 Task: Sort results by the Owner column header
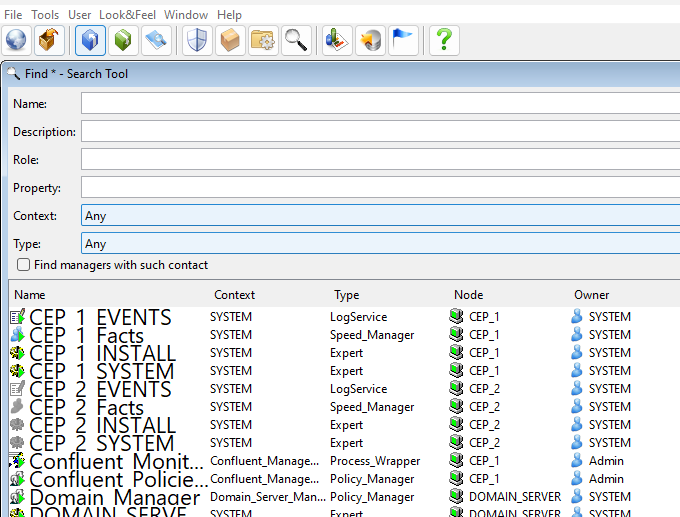[592, 295]
